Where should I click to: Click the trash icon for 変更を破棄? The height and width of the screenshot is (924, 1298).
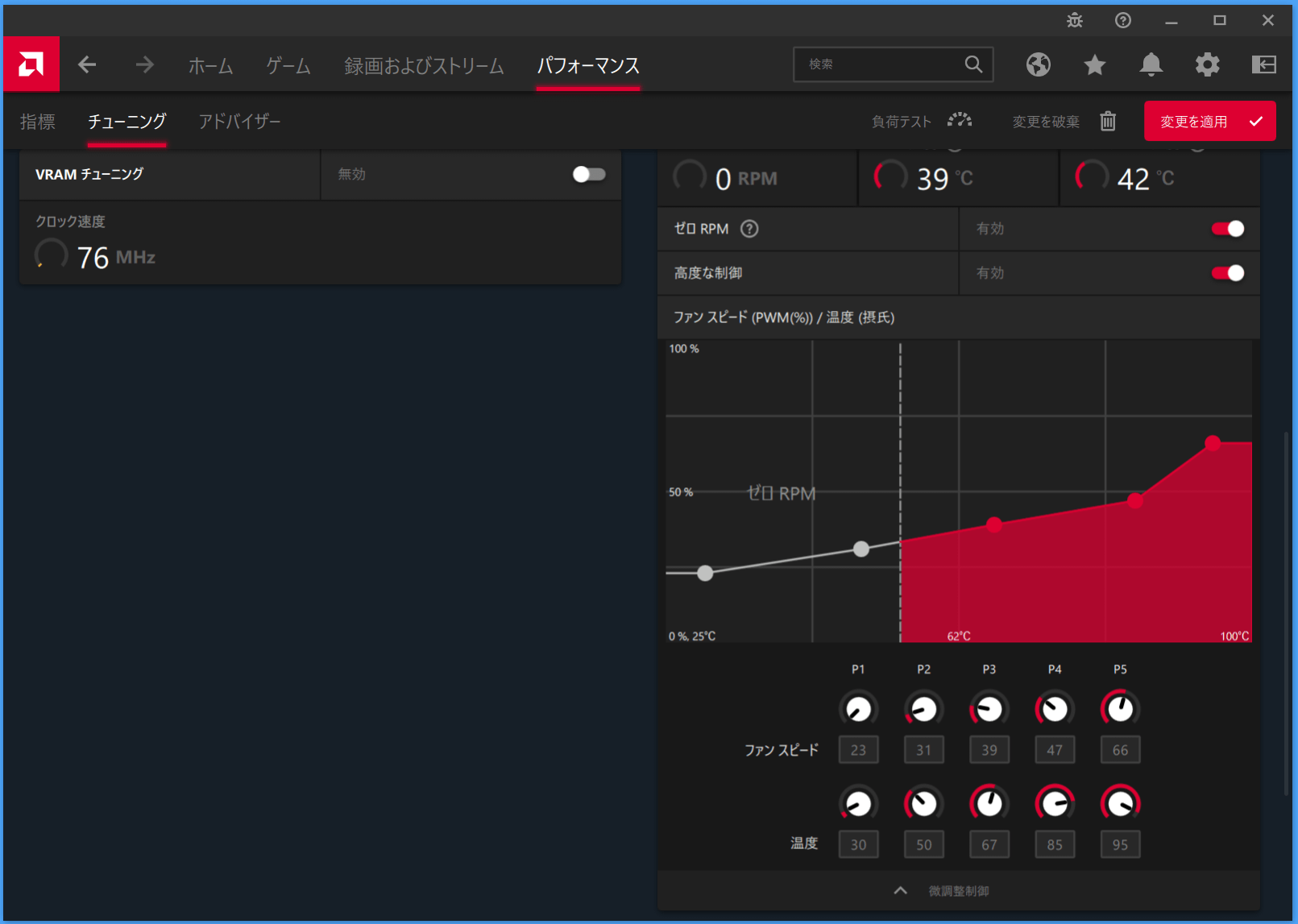coord(1109,121)
